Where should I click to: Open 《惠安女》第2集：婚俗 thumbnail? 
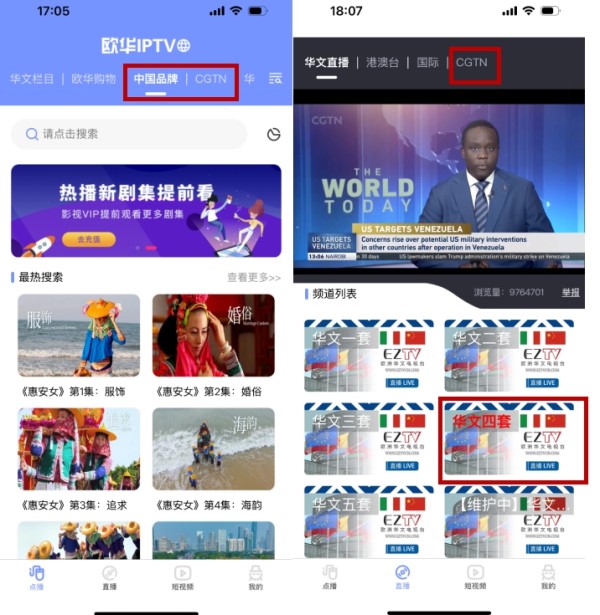[213, 335]
